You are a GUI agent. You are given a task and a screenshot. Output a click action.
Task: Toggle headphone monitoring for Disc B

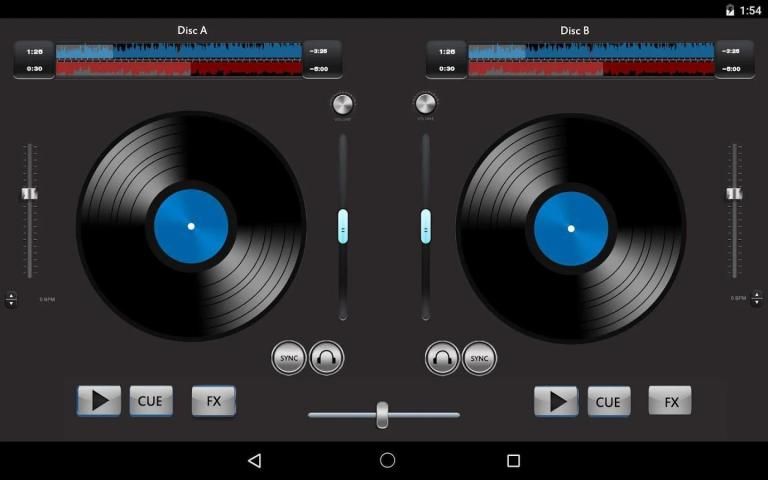pos(442,358)
